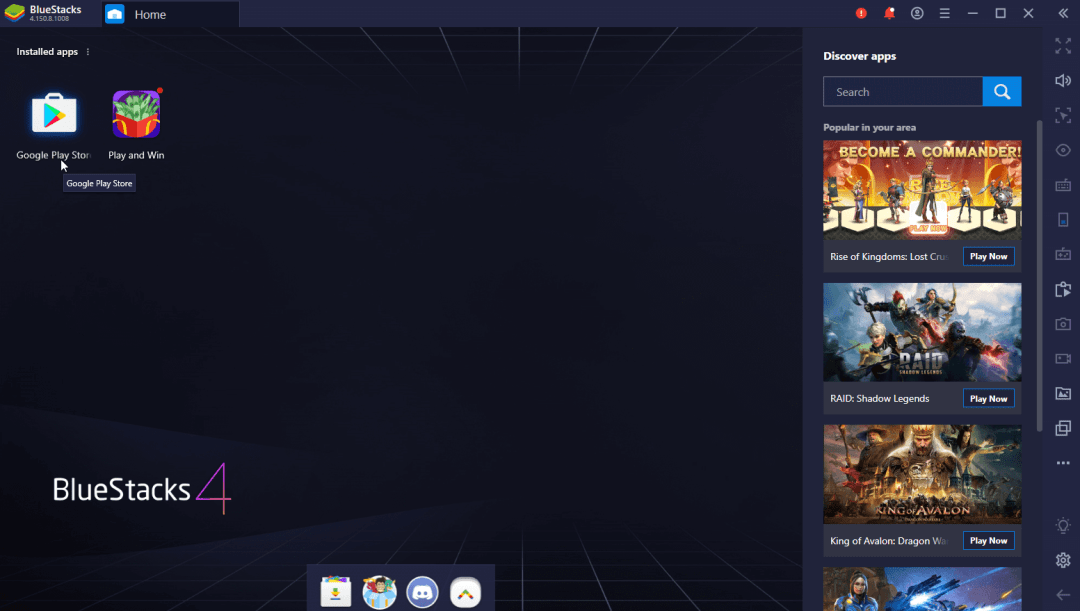1080x611 pixels.
Task: Toggle the eye visibility icon
Action: (x=1063, y=150)
